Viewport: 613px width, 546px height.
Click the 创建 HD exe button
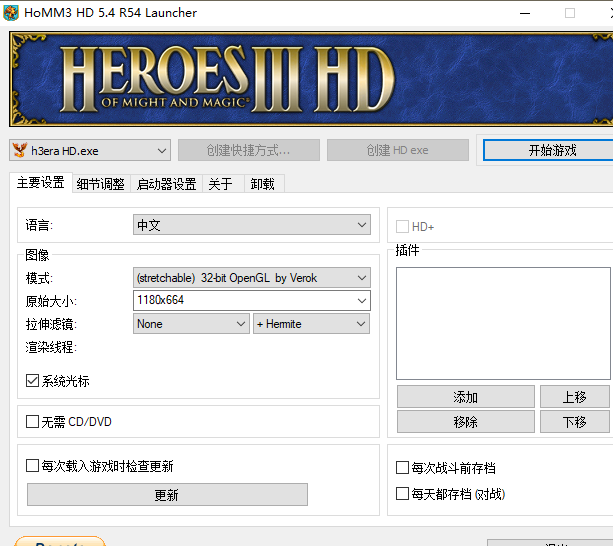398,150
